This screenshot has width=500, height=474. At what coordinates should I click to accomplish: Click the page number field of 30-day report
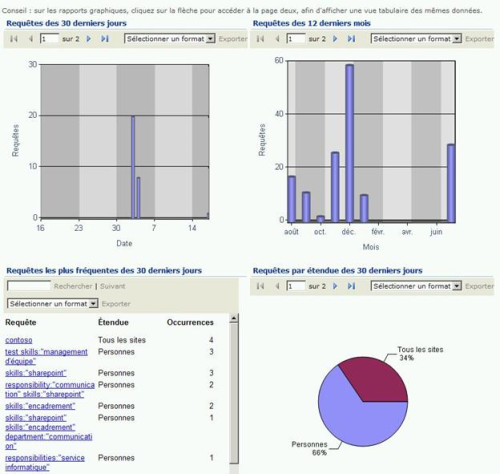click(x=49, y=39)
